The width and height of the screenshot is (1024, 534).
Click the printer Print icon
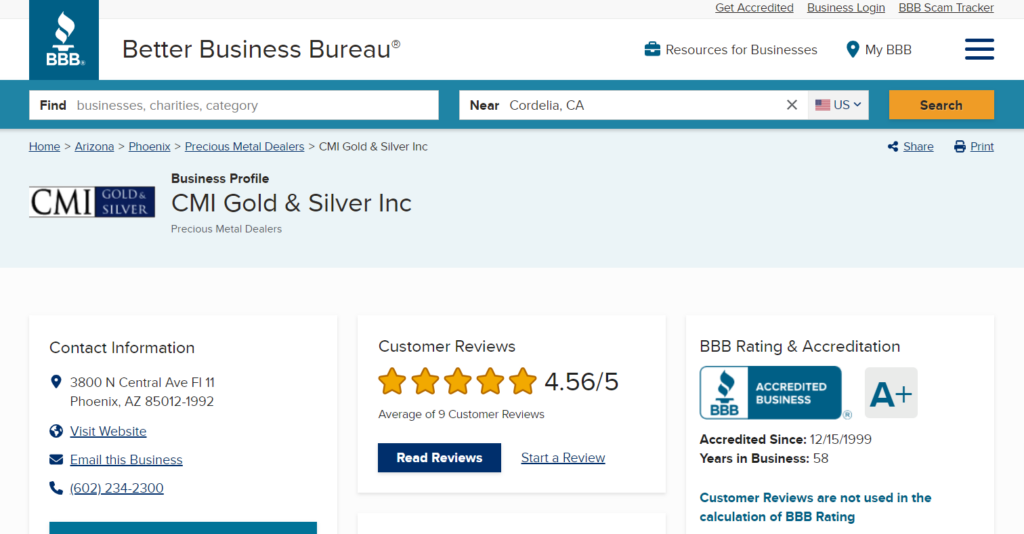pos(959,147)
